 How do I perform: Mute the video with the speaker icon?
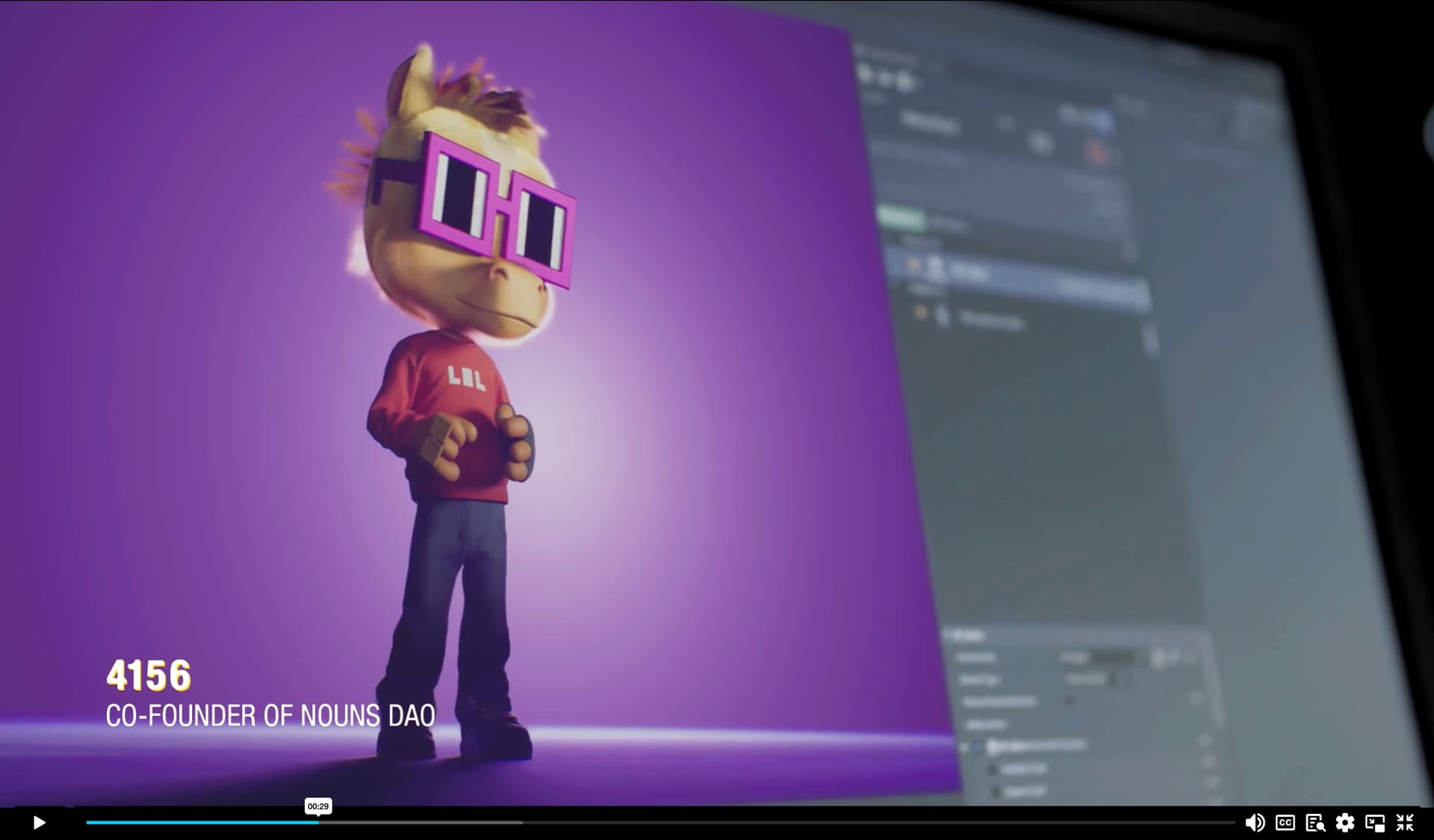(x=1255, y=823)
